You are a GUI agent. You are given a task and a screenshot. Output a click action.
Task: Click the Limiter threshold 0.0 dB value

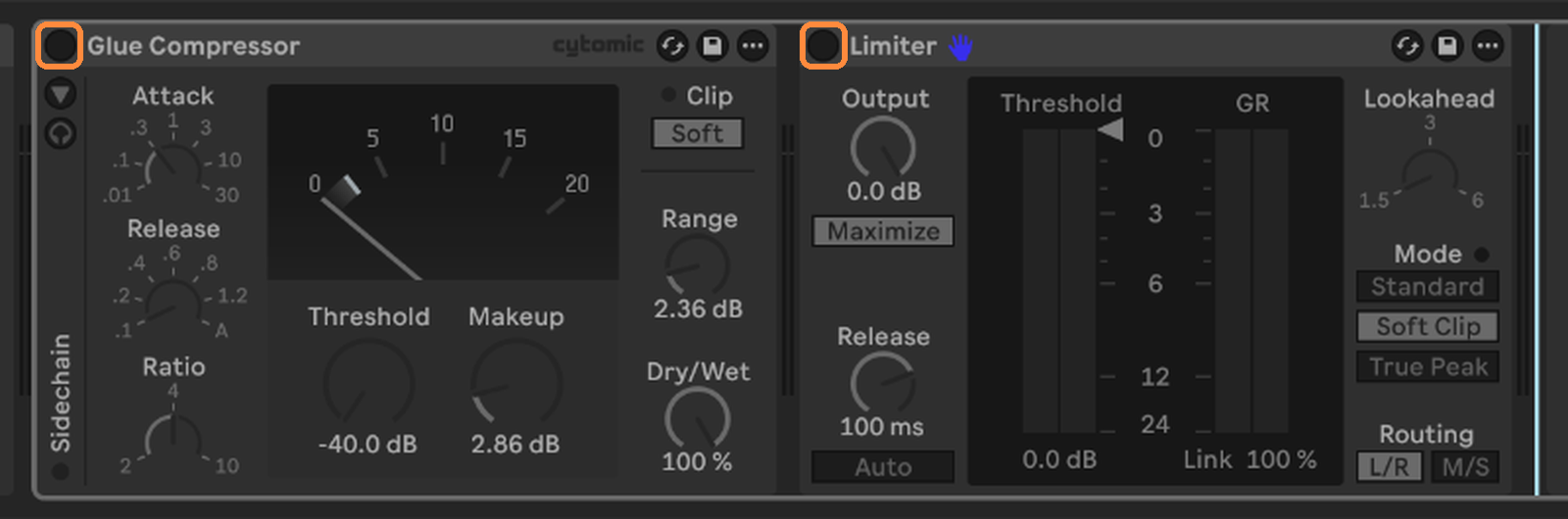click(1059, 459)
